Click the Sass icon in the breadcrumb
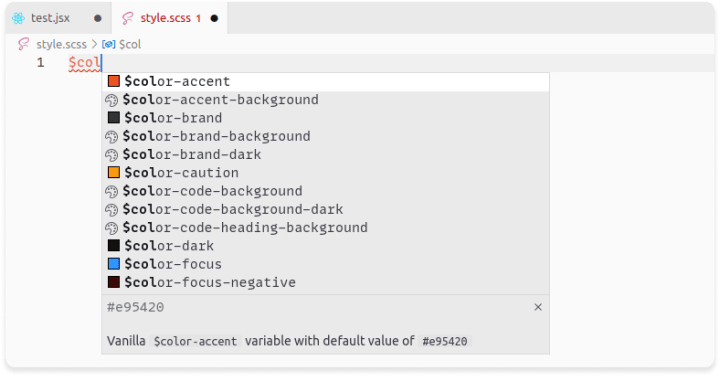 (23, 44)
